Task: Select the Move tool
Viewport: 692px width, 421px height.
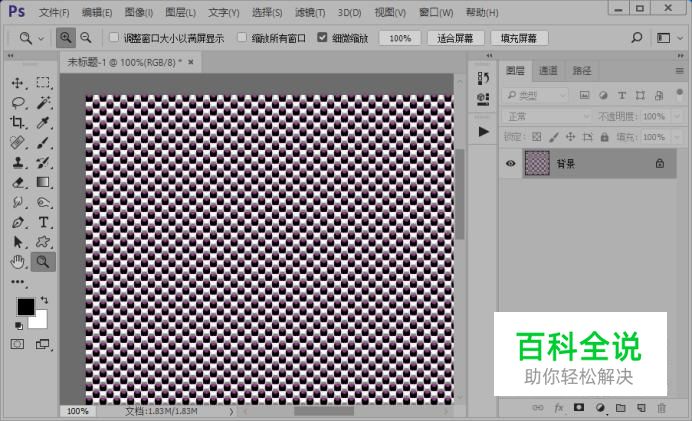Action: [18, 83]
